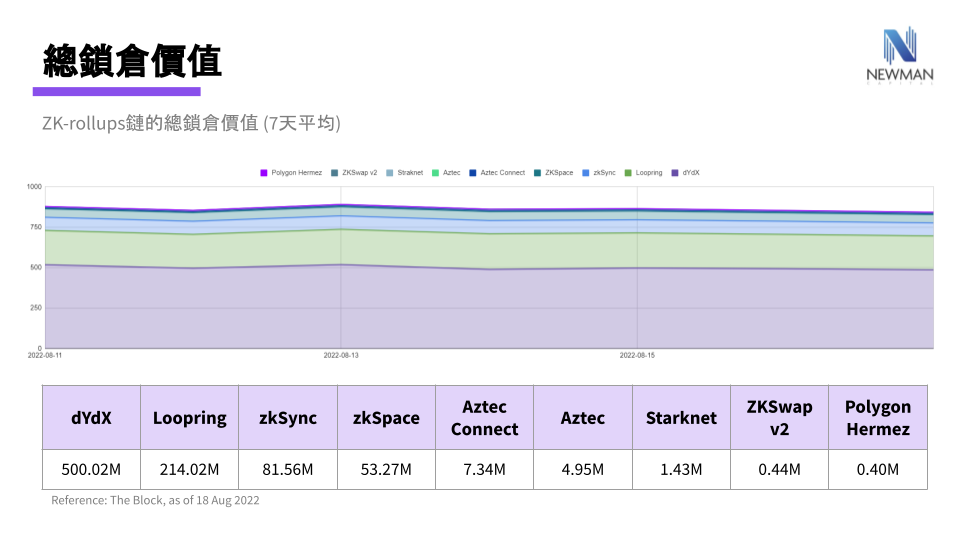Click the 0.40M value cell

coord(878,470)
